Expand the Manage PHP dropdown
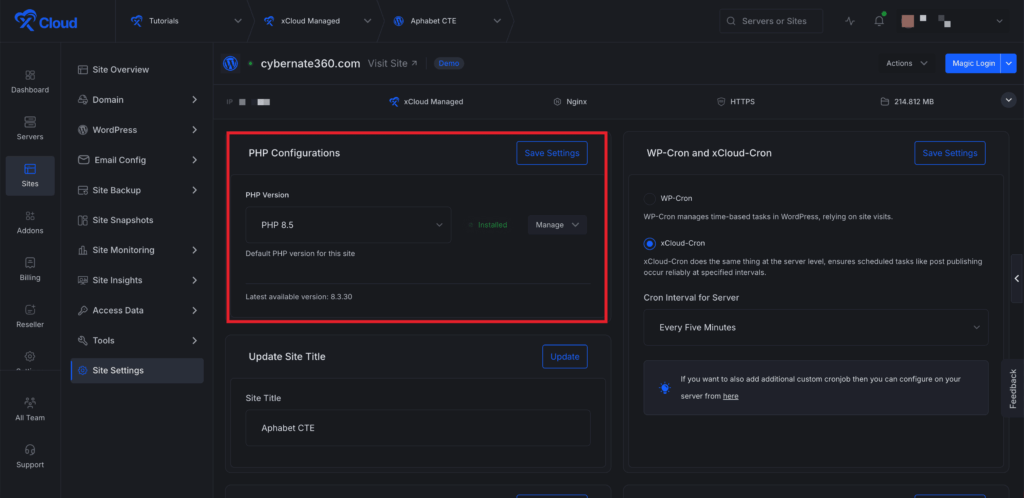The image size is (1024, 498). pos(557,225)
